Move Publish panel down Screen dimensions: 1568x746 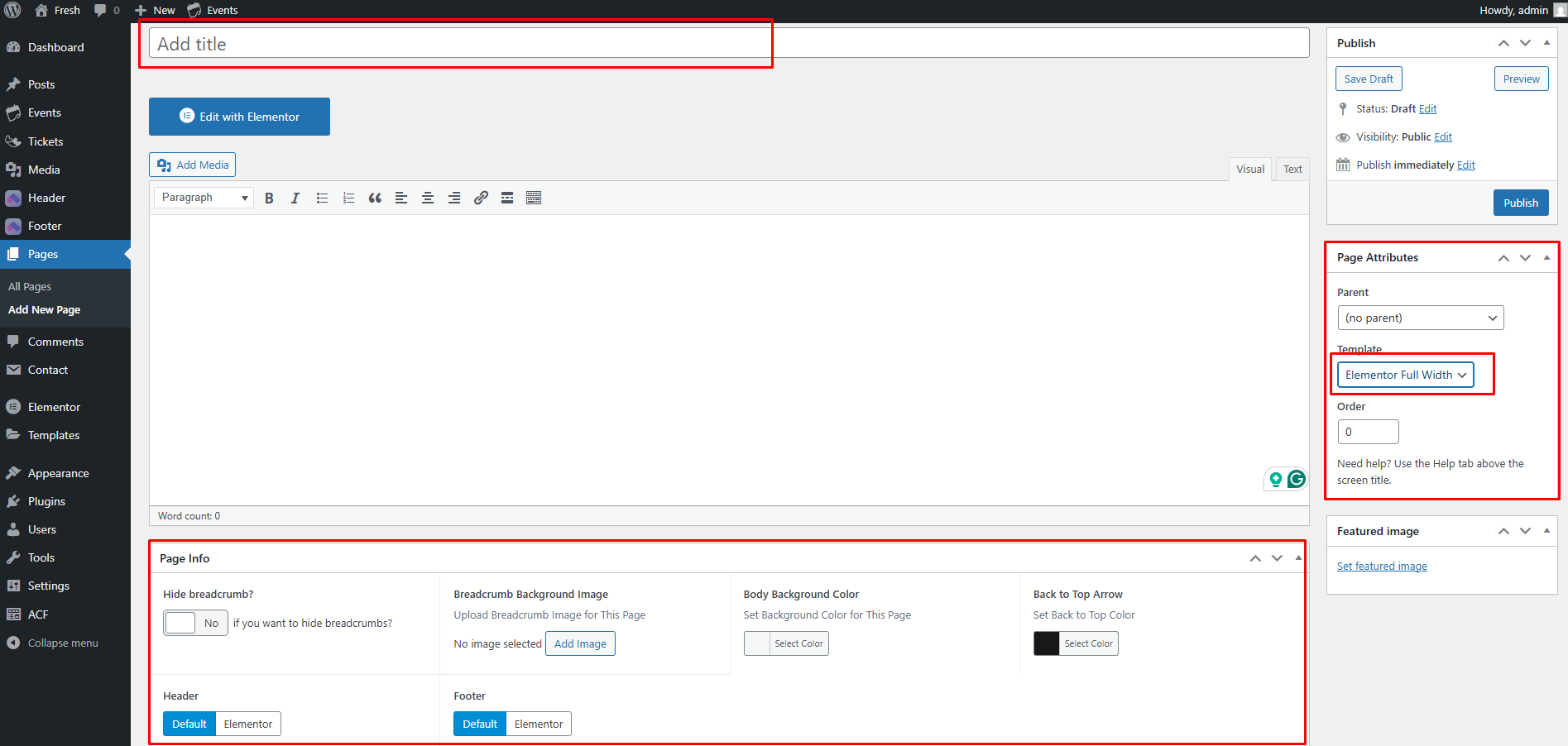tap(1525, 43)
